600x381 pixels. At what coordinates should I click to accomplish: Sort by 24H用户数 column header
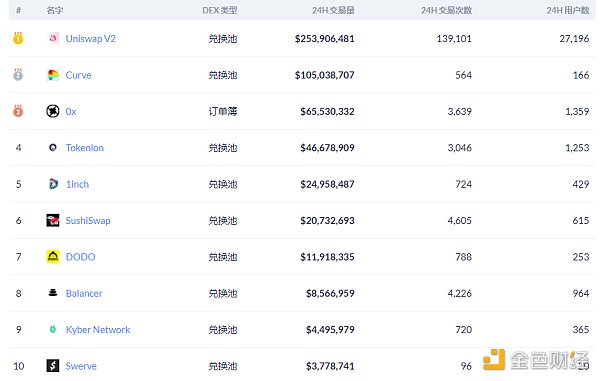tap(568, 10)
